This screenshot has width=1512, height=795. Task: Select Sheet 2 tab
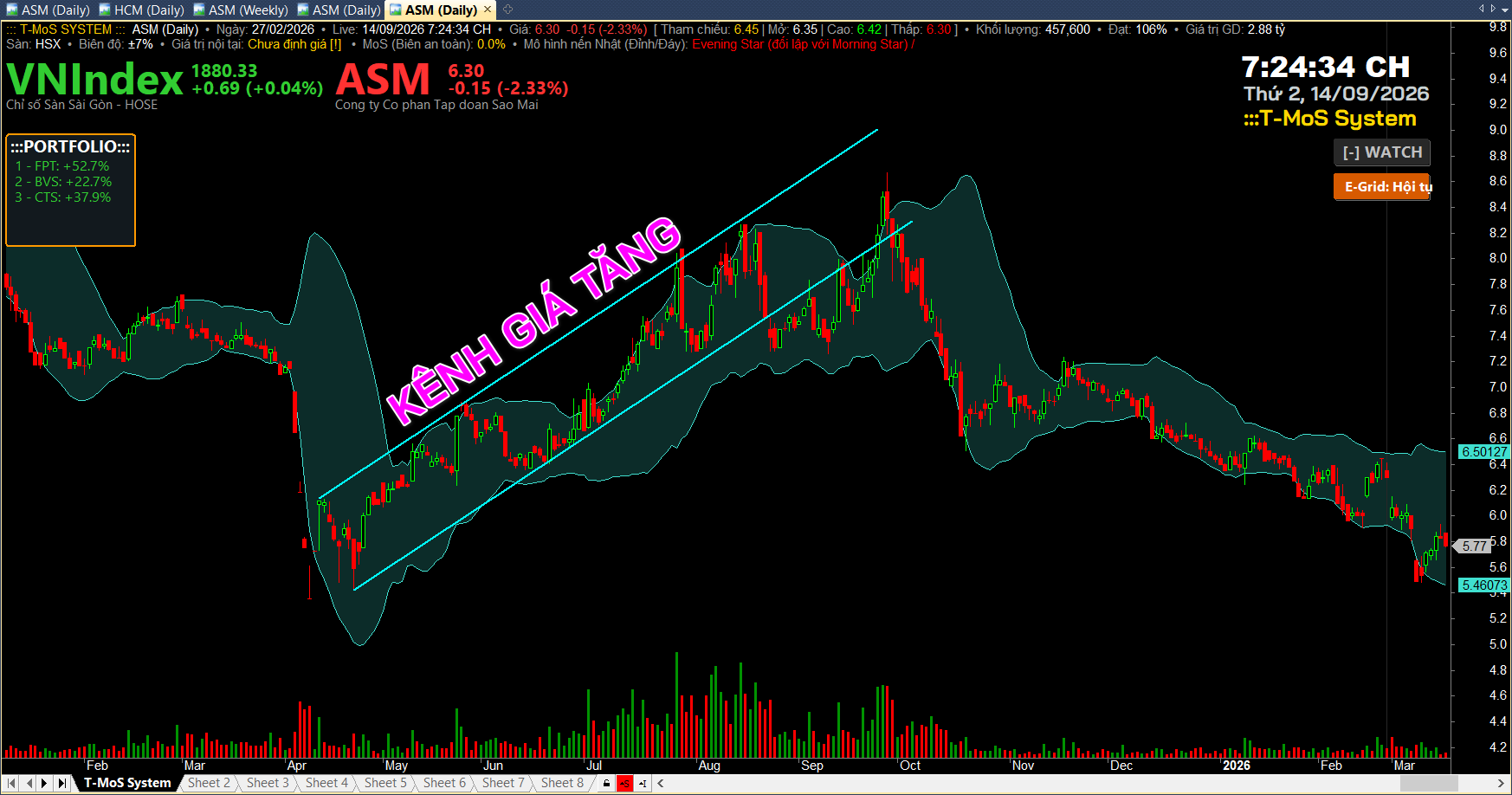[x=209, y=783]
